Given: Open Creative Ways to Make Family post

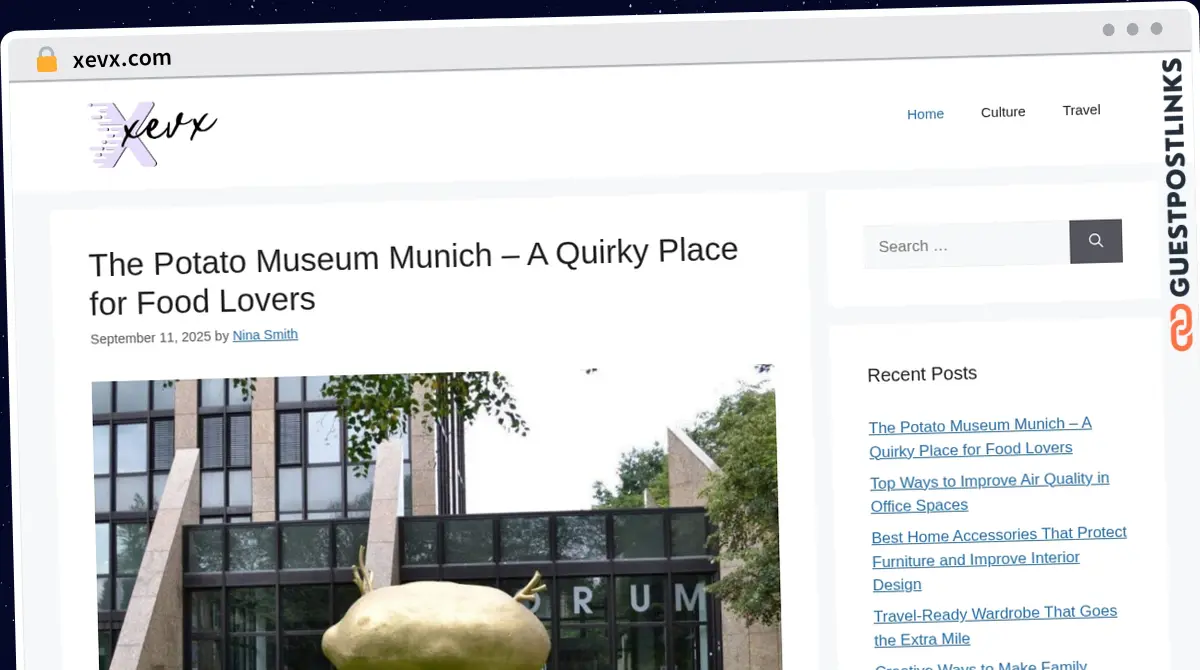Looking at the screenshot, I should 981,664.
